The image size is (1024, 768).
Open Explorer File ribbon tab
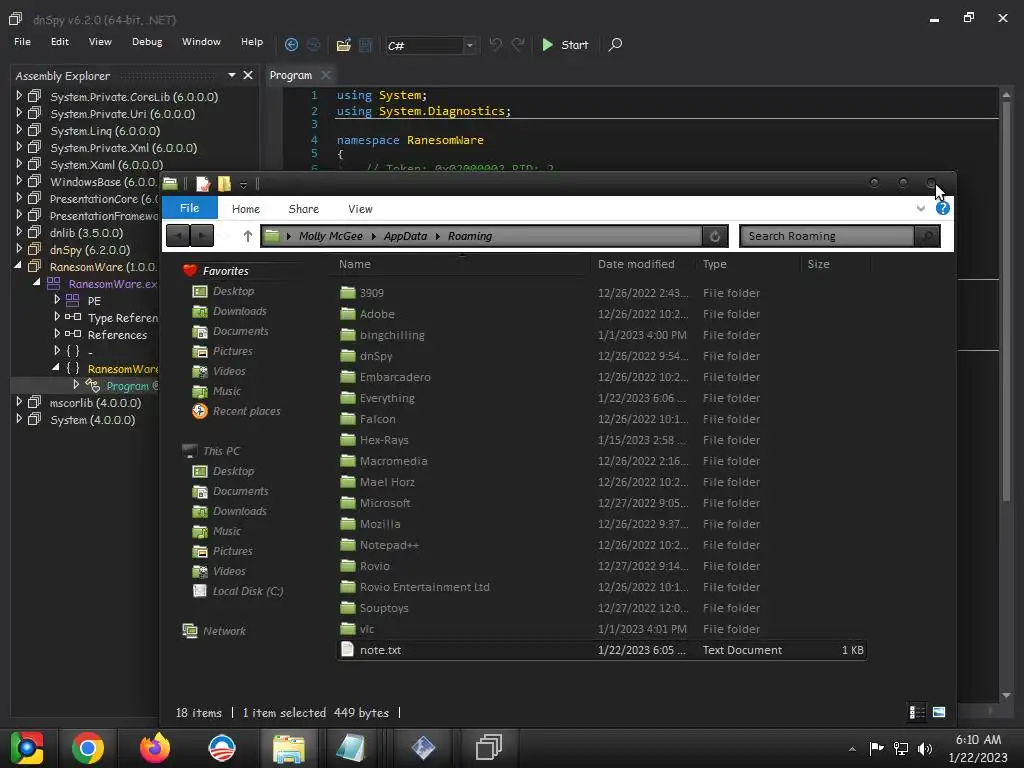(x=189, y=208)
